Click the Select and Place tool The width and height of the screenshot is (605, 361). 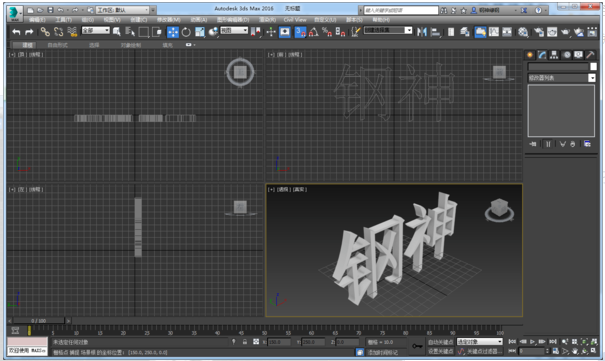coord(213,32)
